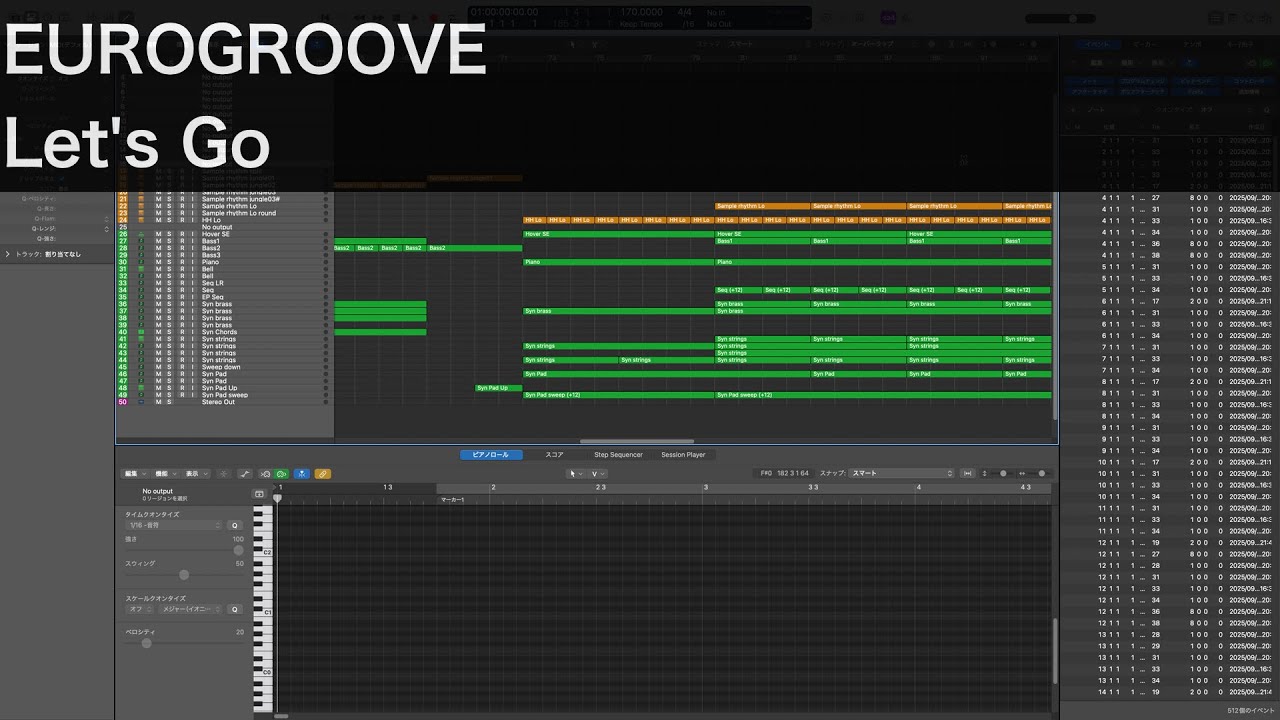This screenshot has height=720, width=1280.
Task: Click the piano roll vertical scrollbar
Action: 1055,650
